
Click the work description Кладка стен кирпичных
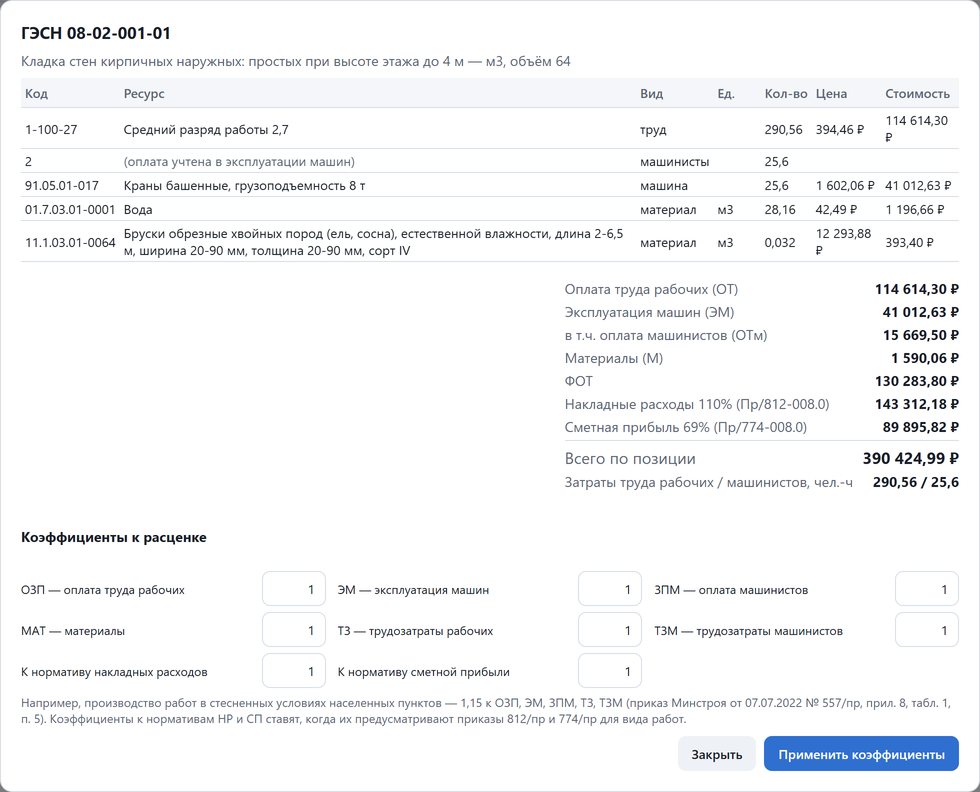click(296, 61)
